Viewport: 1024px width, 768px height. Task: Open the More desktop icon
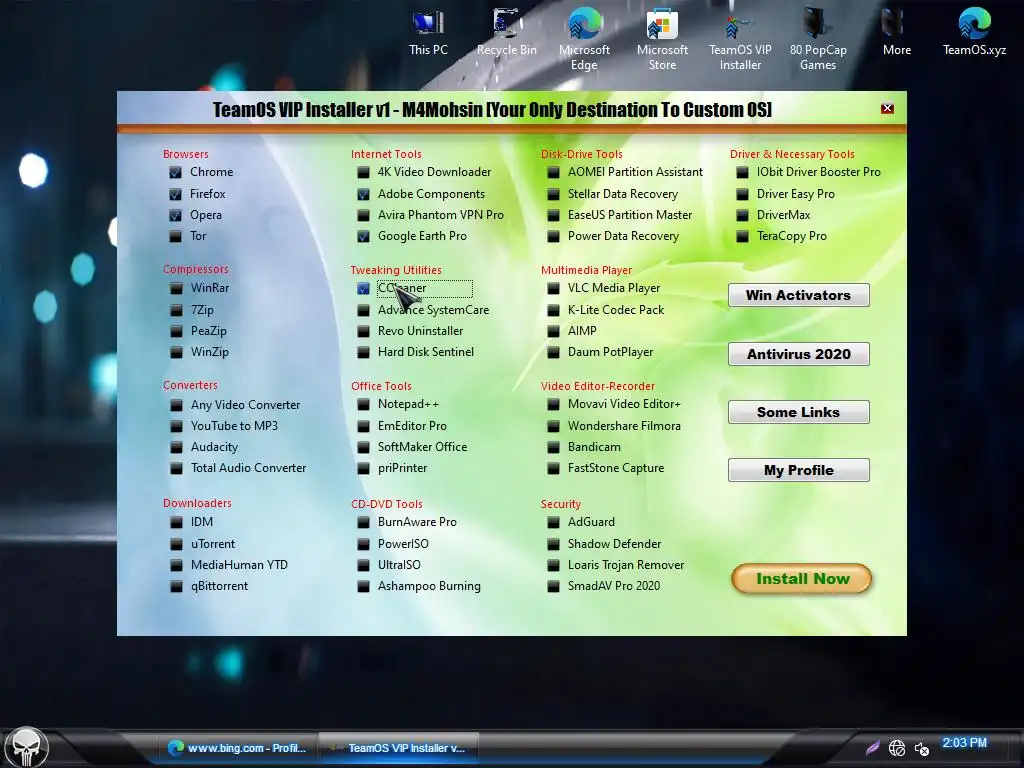pyautogui.click(x=897, y=33)
